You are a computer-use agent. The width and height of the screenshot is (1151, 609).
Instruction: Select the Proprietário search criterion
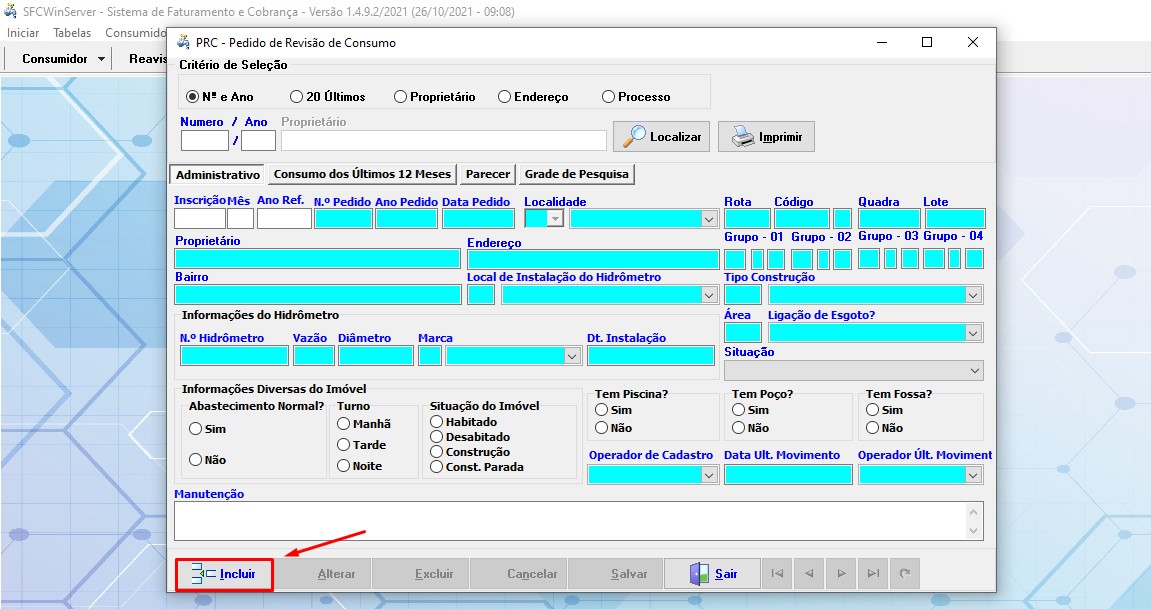[401, 97]
